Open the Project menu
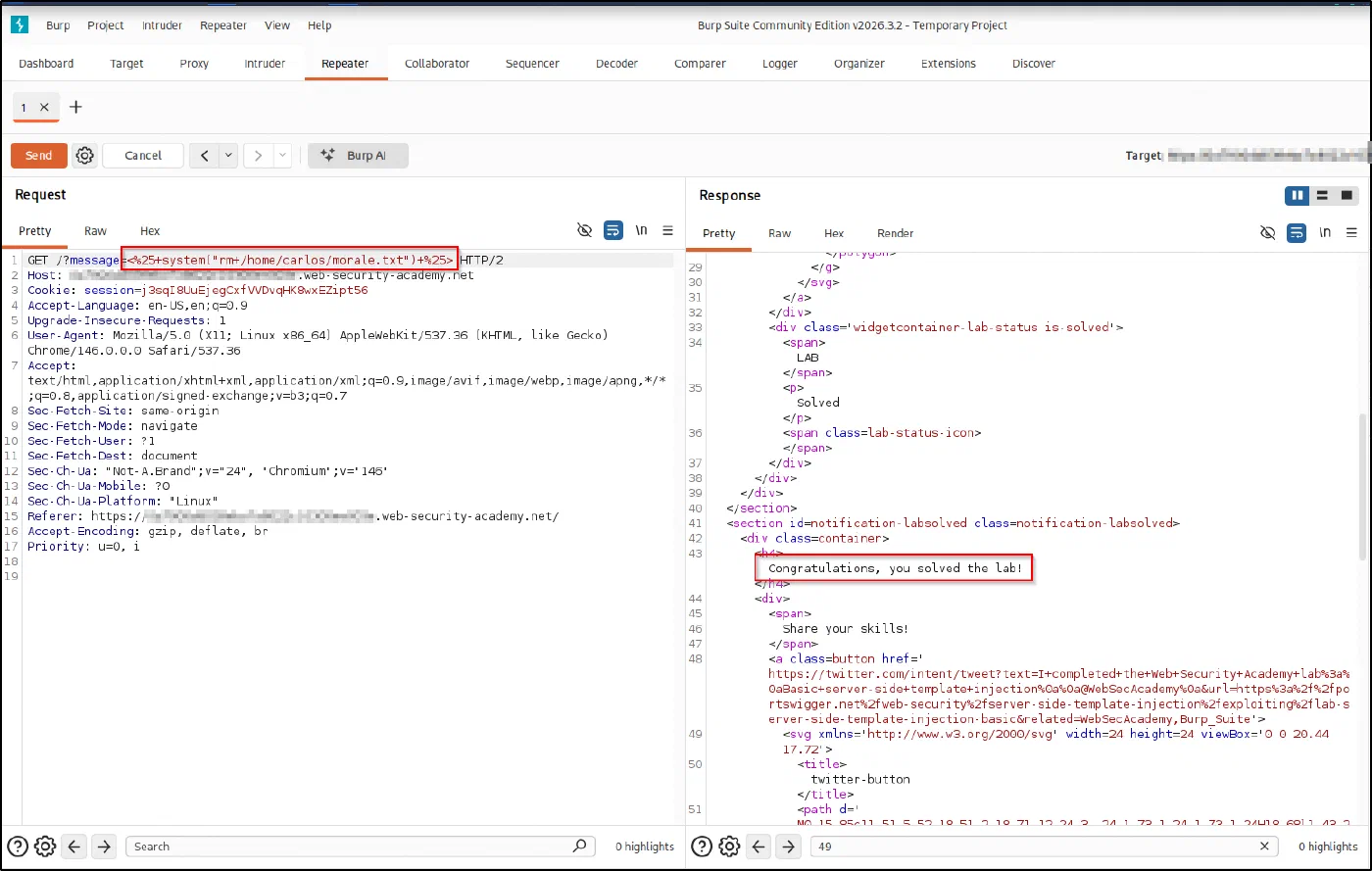The width and height of the screenshot is (1372, 871). coord(106,25)
